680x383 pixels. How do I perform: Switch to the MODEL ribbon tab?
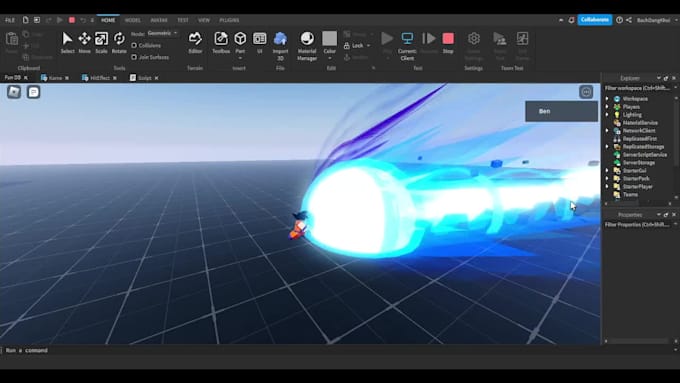click(x=133, y=20)
